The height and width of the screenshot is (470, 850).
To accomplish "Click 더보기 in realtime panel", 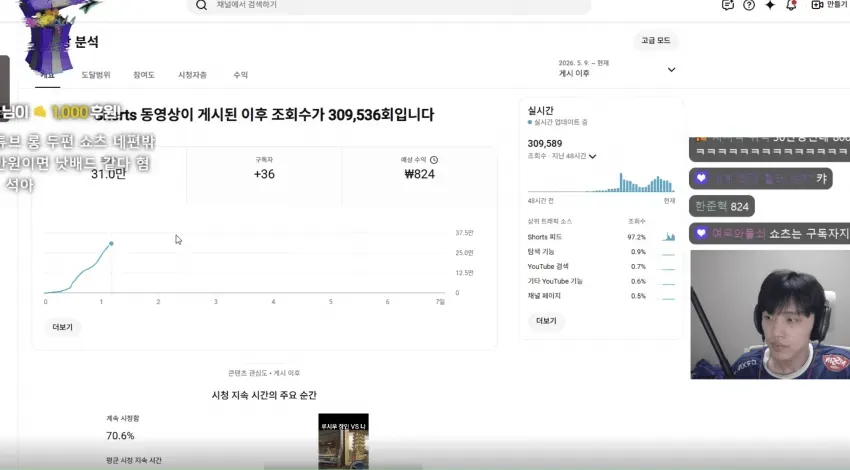I will coord(546,321).
